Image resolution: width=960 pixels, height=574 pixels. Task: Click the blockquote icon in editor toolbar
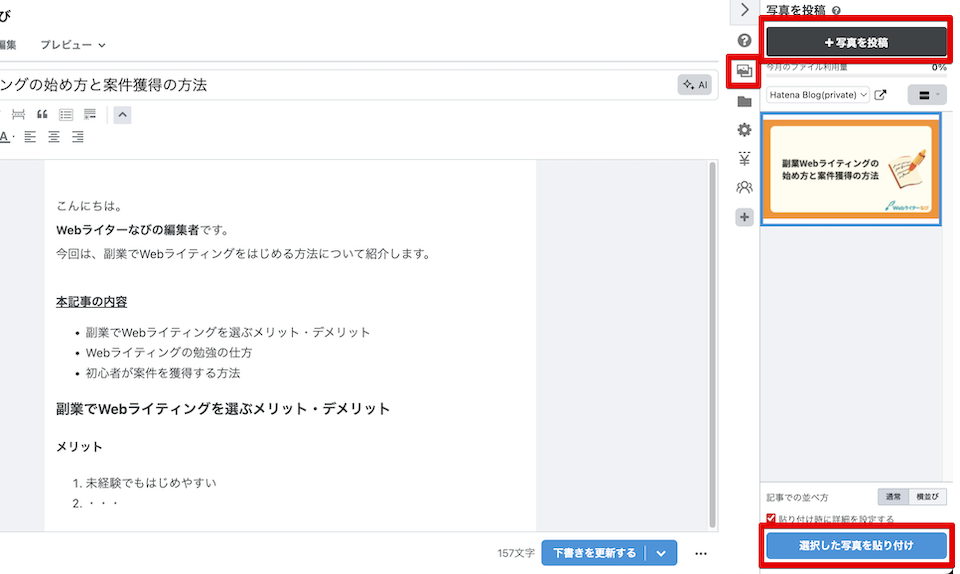pyautogui.click(x=42, y=115)
